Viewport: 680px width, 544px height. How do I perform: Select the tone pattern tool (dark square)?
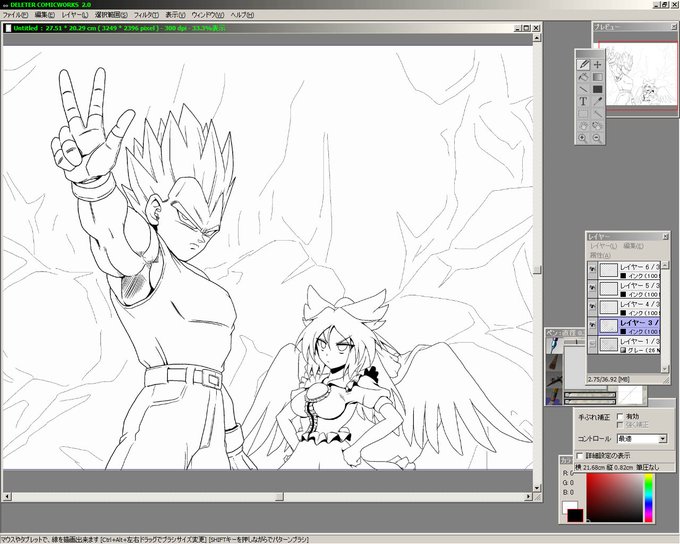(x=598, y=89)
